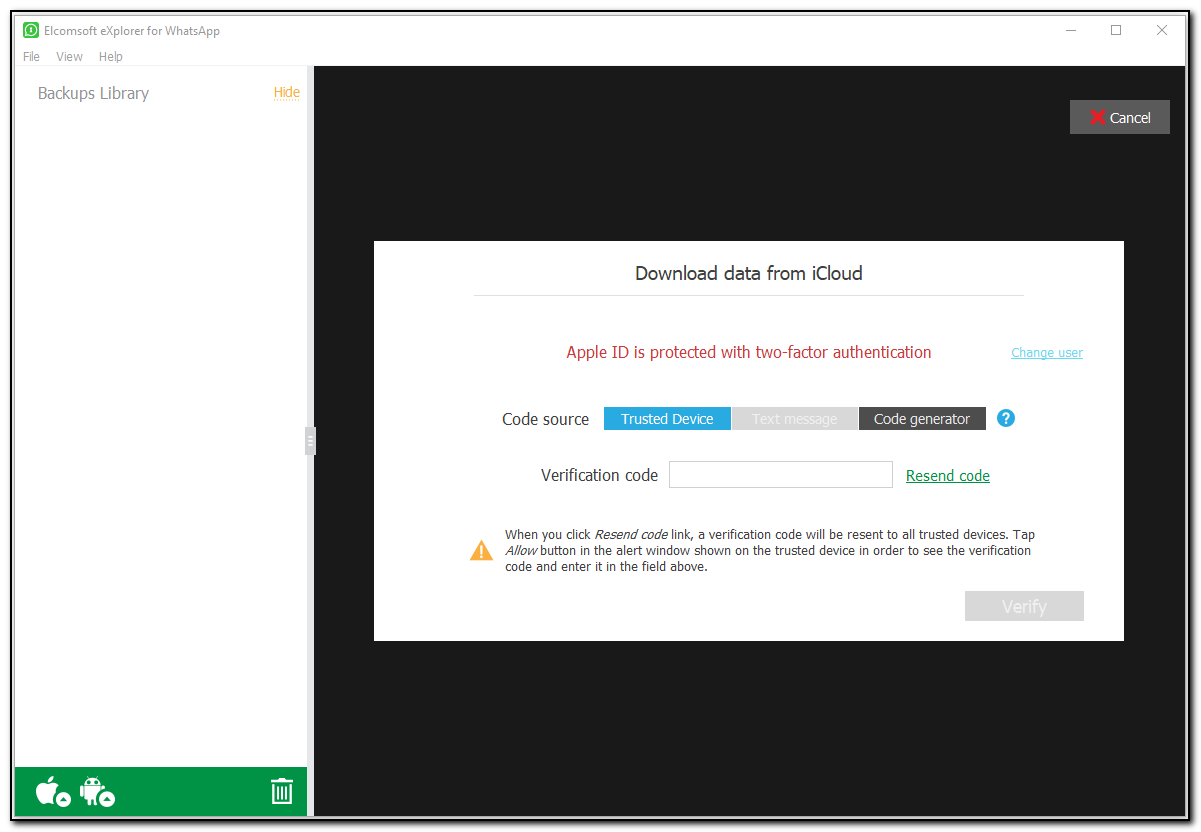This screenshot has width=1201, height=832.
Task: Open the View menu
Action: 69,56
